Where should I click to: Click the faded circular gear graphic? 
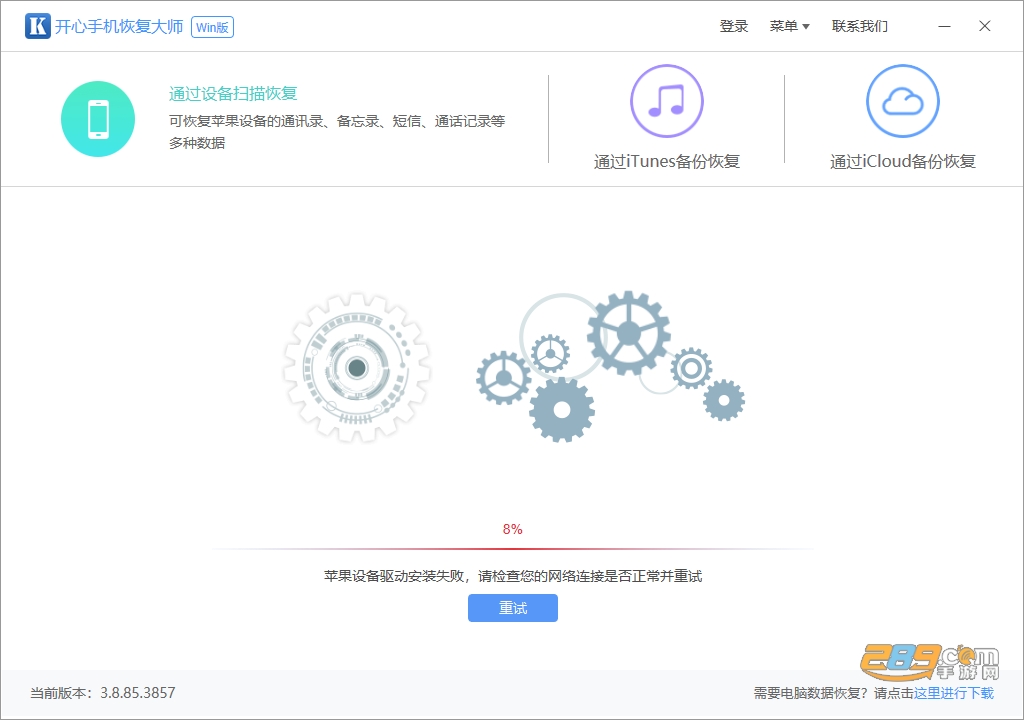(357, 368)
